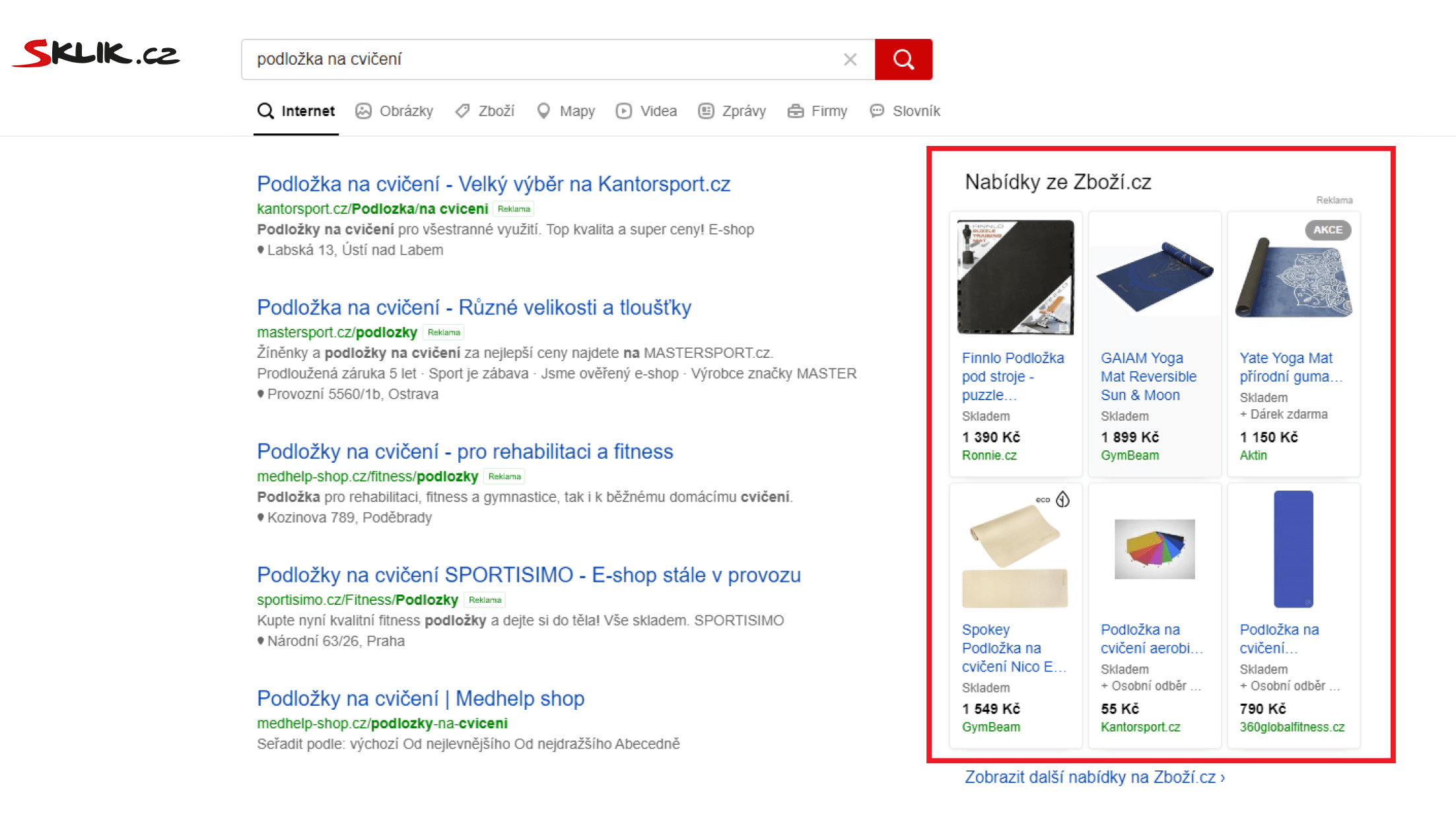Open the 790 Kč 'Podložka na cvičení…' title

(x=1279, y=638)
